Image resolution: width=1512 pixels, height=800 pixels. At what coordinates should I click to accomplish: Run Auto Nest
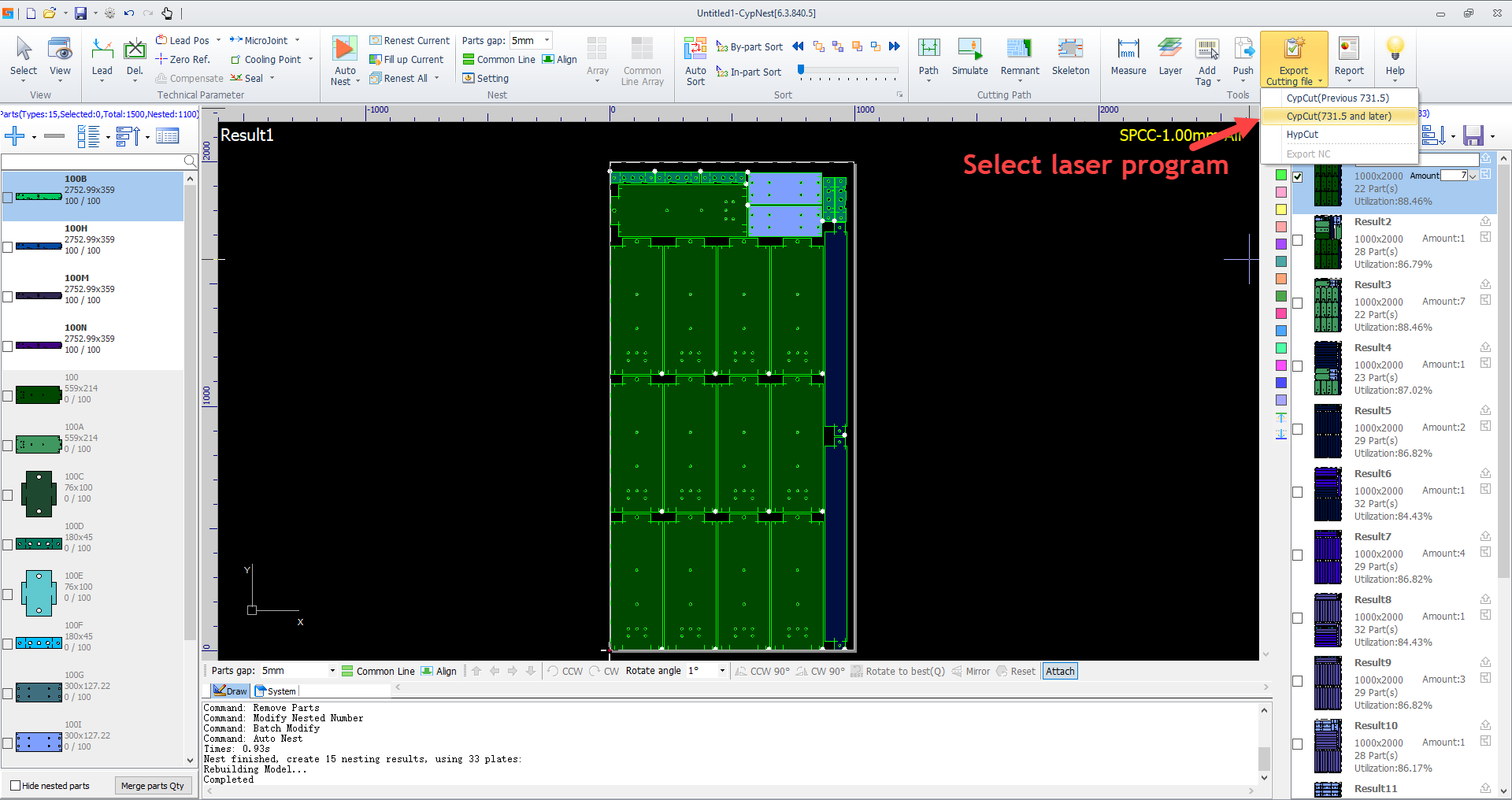point(345,61)
